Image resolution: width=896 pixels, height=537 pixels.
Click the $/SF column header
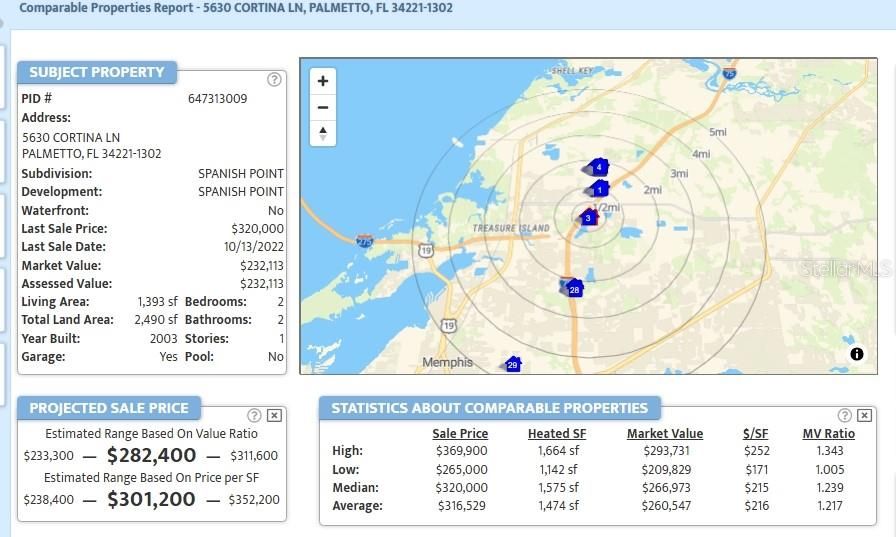[755, 434]
